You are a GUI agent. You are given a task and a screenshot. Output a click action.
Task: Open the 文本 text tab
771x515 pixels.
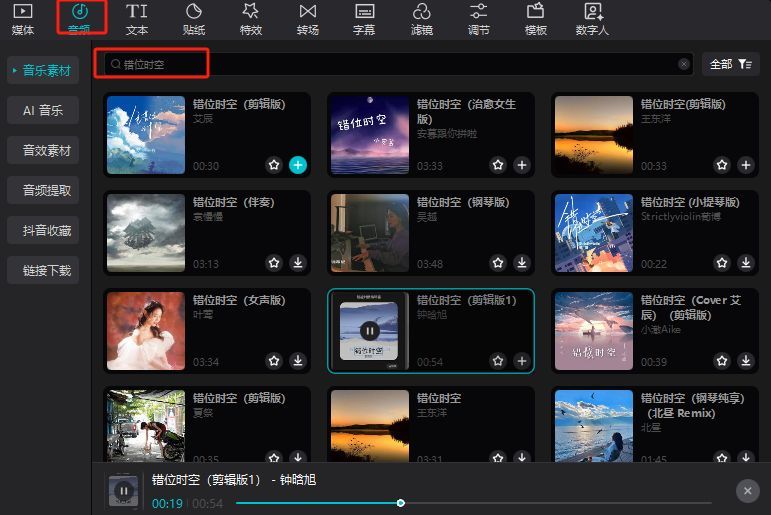coord(137,20)
